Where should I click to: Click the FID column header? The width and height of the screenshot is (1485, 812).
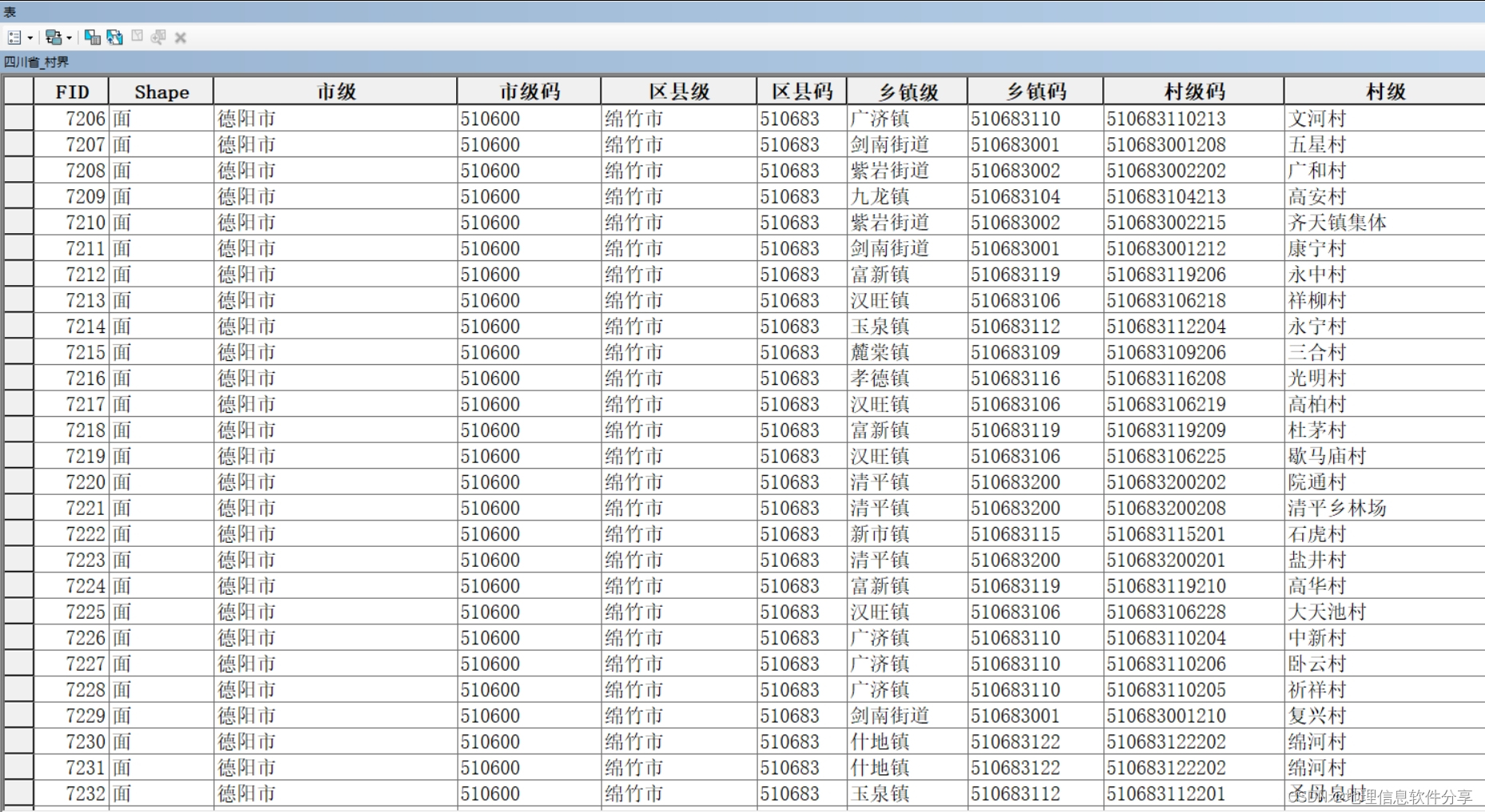71,92
